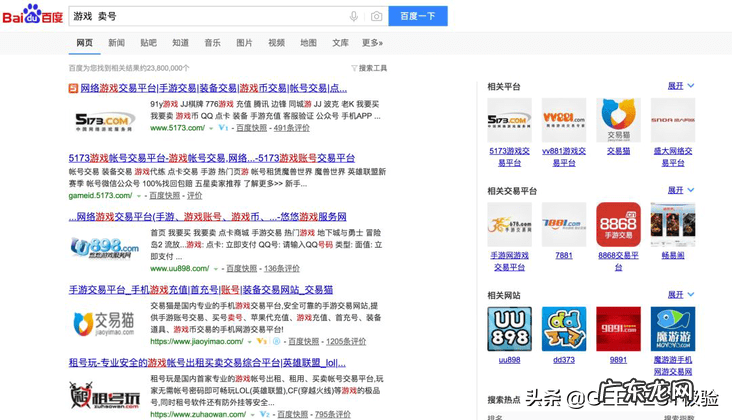Open the 贴吧 tab
This screenshot has width=732, height=420.
pos(148,43)
